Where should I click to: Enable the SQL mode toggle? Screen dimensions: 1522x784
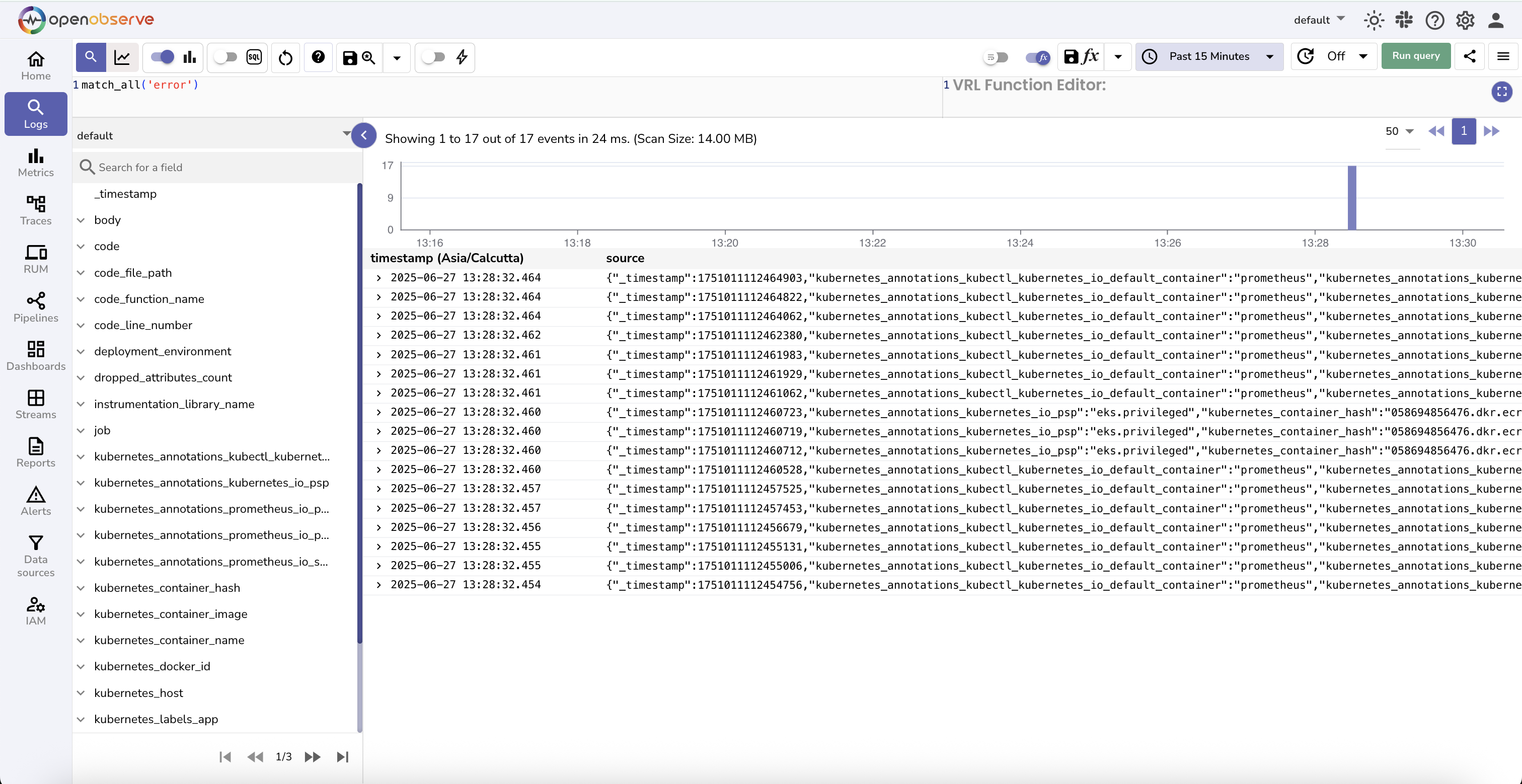click(225, 57)
